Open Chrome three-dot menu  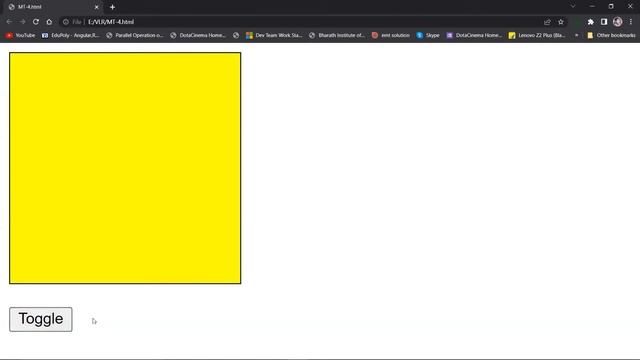click(x=631, y=22)
